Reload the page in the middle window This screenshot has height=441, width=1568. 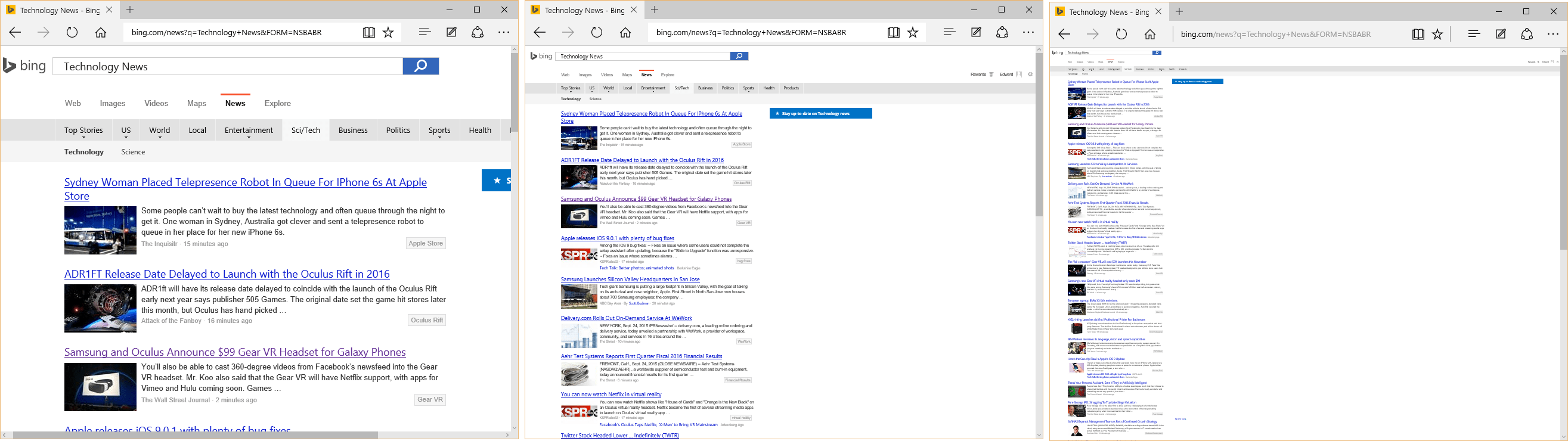click(597, 32)
